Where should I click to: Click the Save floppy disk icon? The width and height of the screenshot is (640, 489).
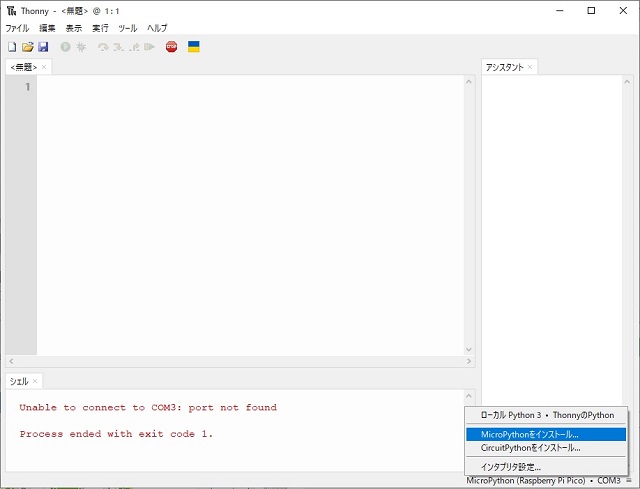tap(43, 47)
